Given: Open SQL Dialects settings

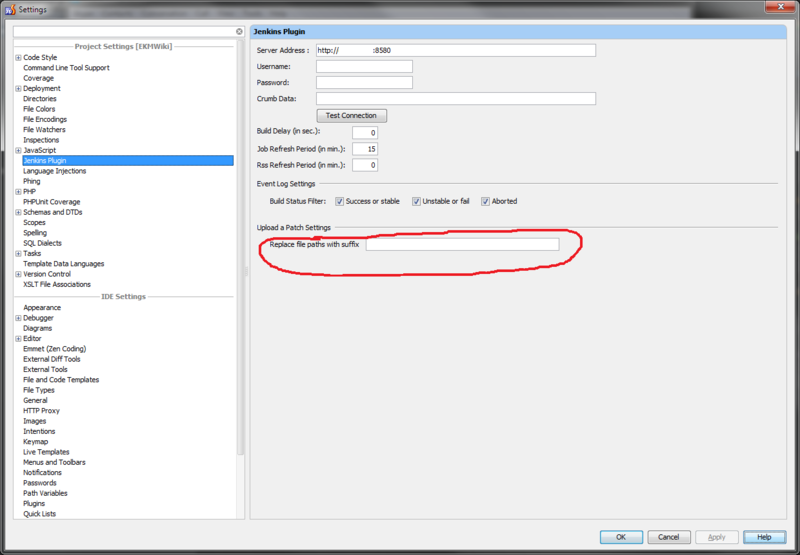Looking at the screenshot, I should (x=42, y=243).
